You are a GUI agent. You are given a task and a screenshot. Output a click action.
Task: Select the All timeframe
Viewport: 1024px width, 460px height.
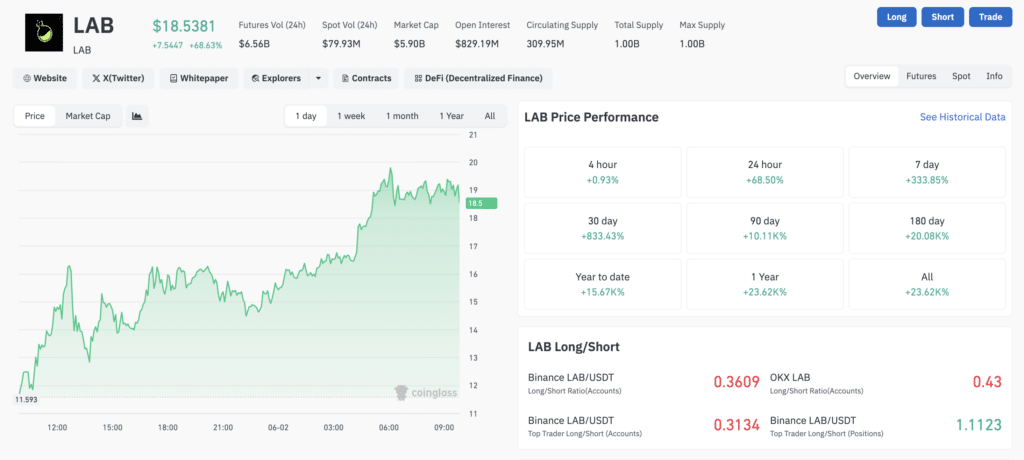[x=490, y=116]
